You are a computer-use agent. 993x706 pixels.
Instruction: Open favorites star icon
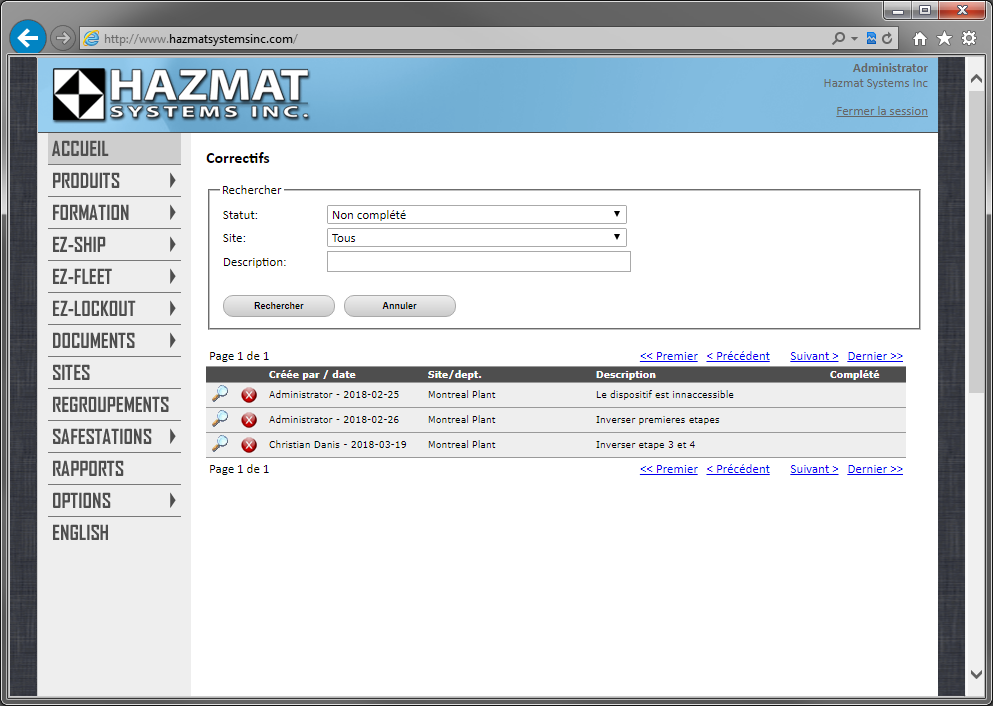tap(944, 39)
